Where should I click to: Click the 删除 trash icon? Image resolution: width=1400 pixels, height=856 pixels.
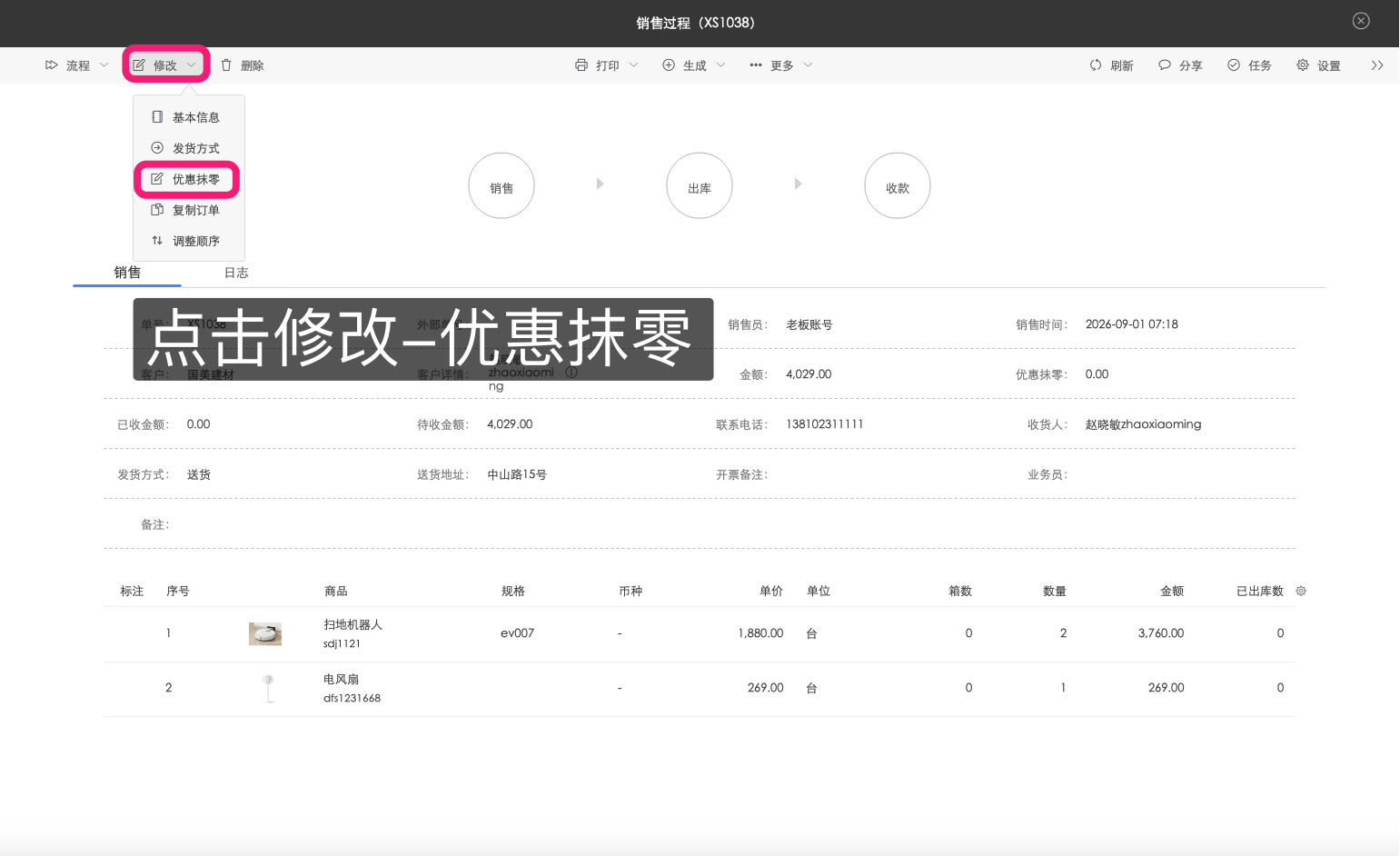tap(226, 65)
